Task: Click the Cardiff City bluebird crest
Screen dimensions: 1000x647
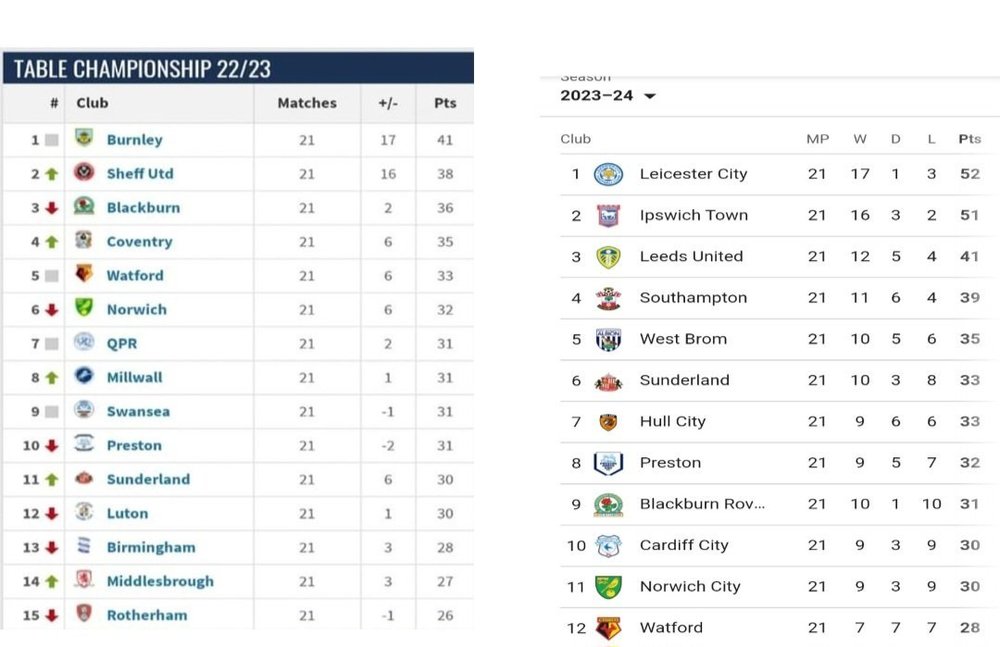Action: coord(608,546)
